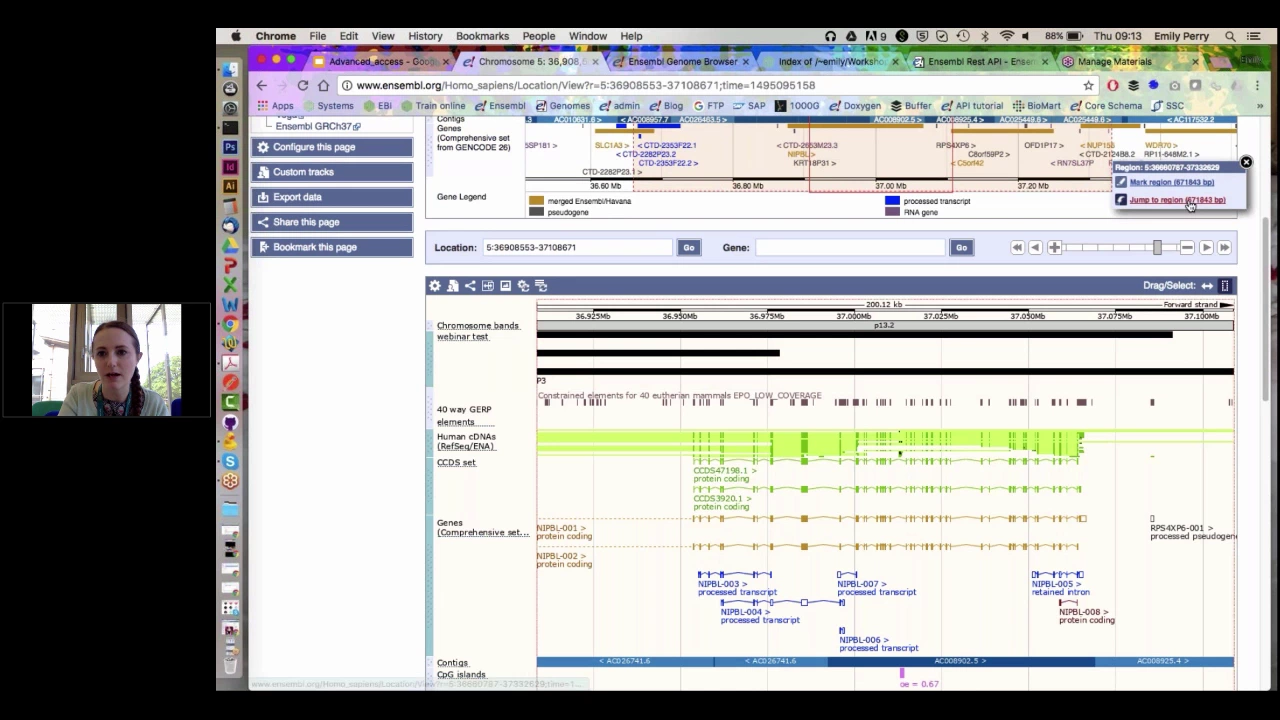The height and width of the screenshot is (720, 1280).
Task: Focus the Location input field
Action: pos(577,247)
